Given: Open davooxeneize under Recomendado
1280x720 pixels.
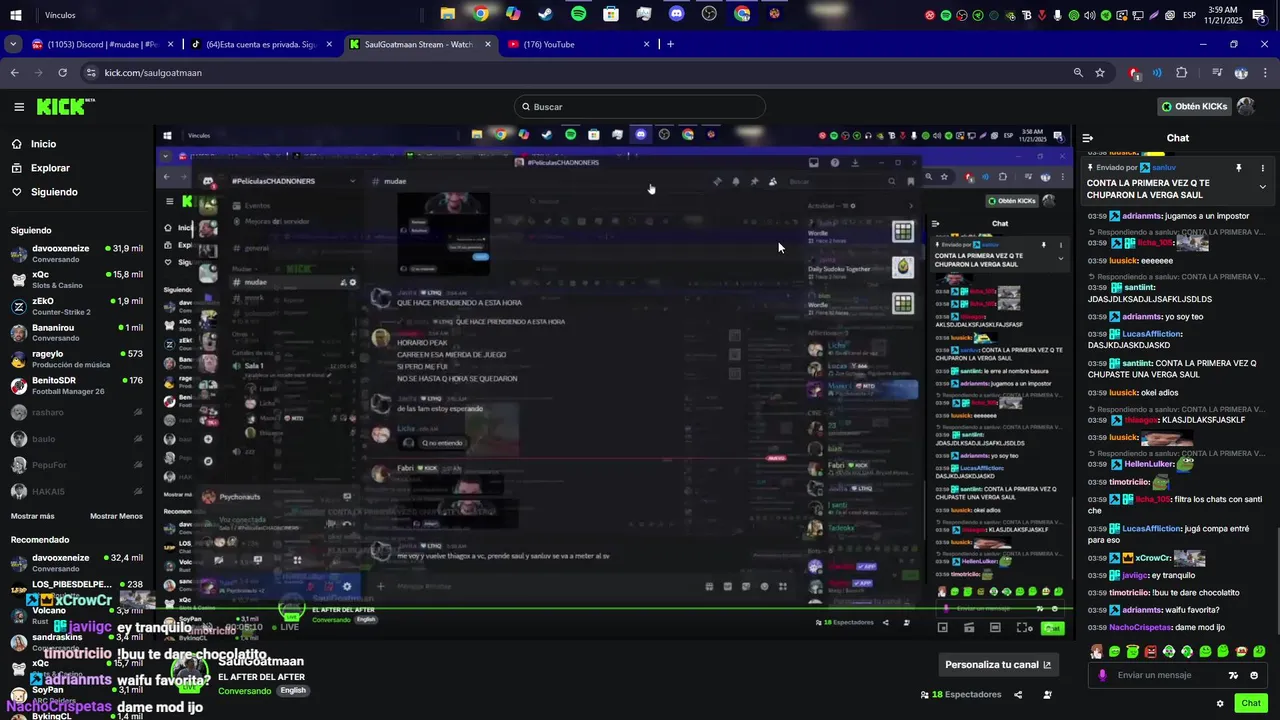Looking at the screenshot, I should [x=77, y=563].
